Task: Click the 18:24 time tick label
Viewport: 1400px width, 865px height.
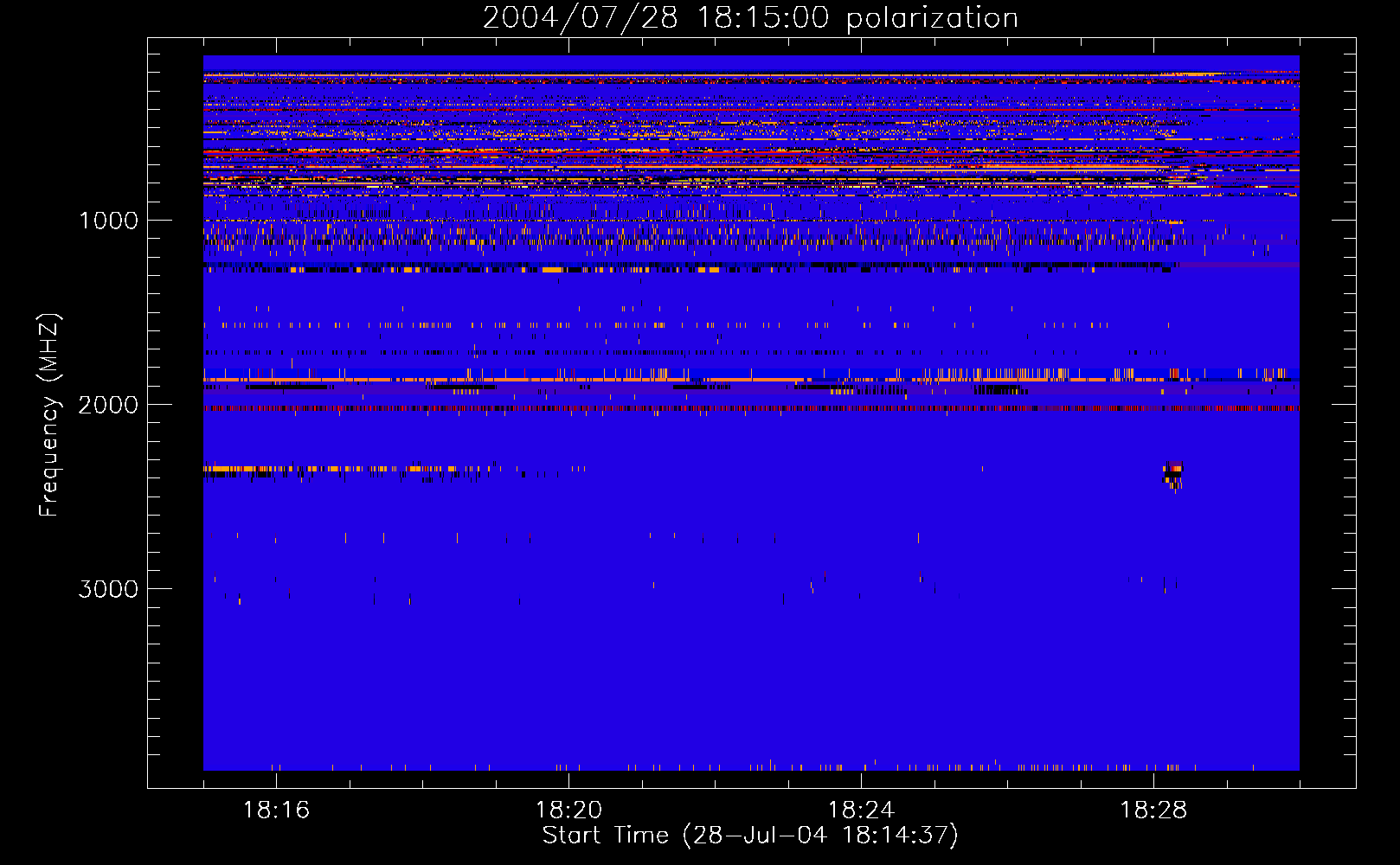Action: [x=861, y=810]
